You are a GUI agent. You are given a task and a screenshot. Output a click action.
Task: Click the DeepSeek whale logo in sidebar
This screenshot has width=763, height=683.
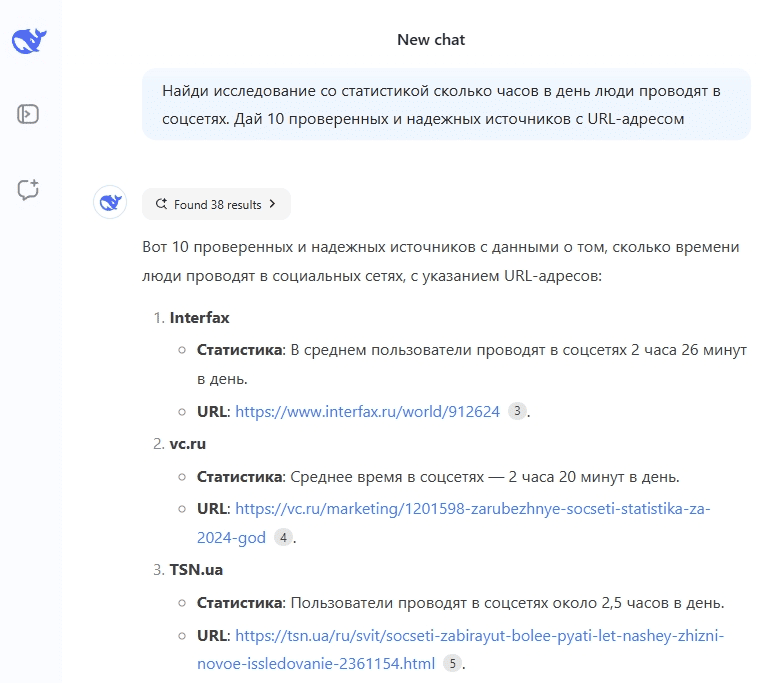click(x=29, y=41)
